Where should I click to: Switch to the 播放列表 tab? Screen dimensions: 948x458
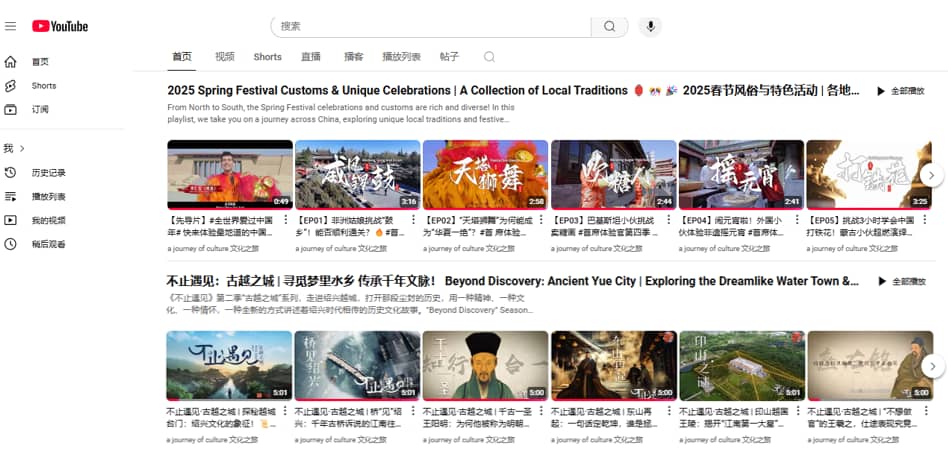point(401,57)
